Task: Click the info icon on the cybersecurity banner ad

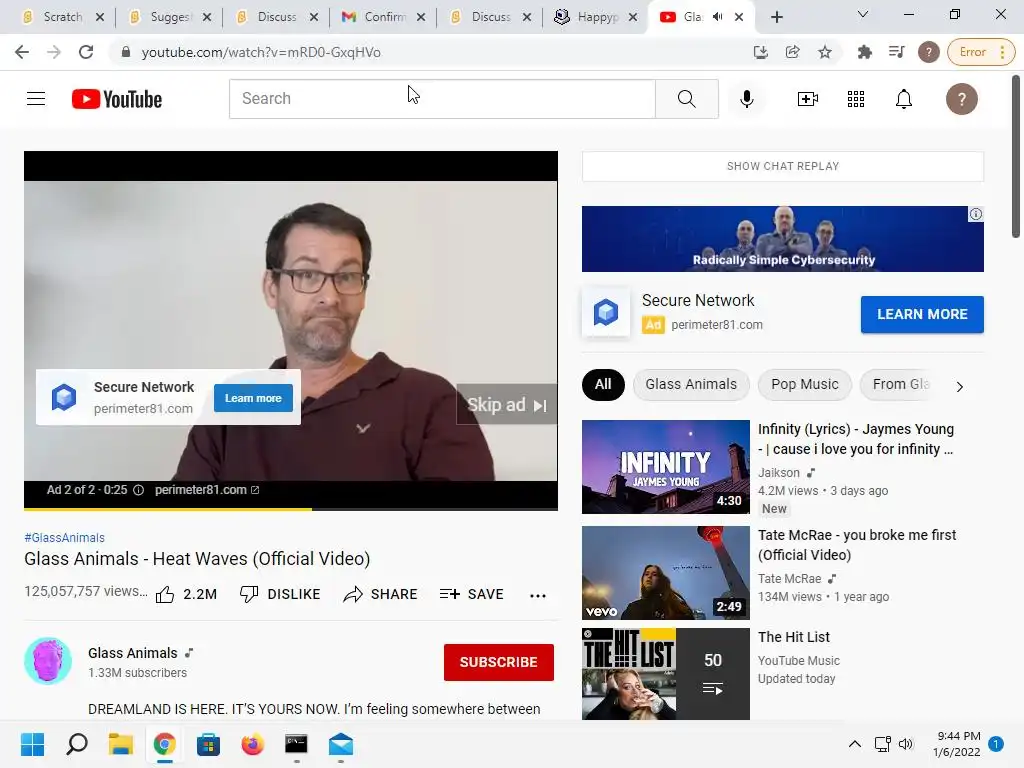Action: (976, 214)
